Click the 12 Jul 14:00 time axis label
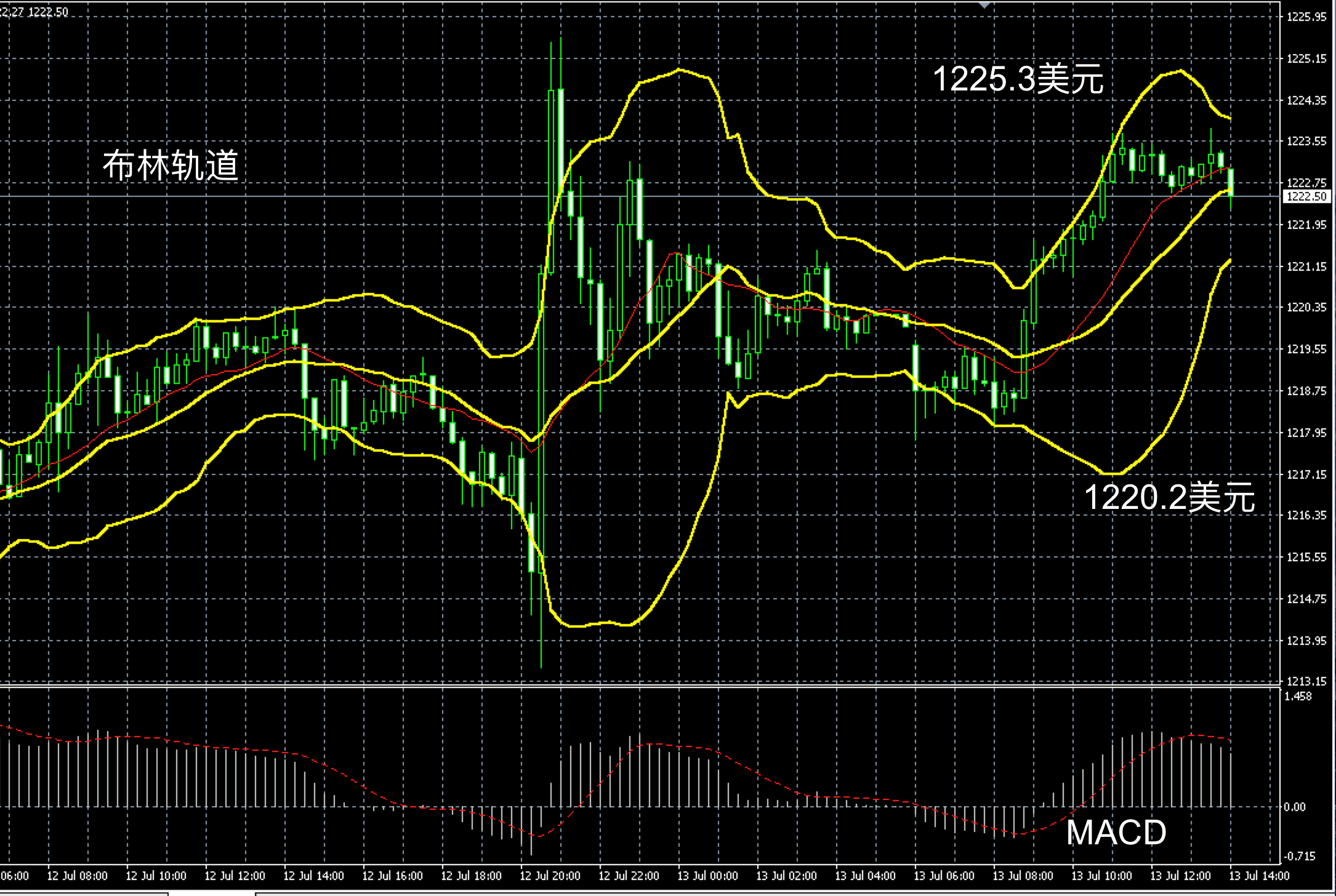This screenshot has width=1336, height=896. [313, 876]
